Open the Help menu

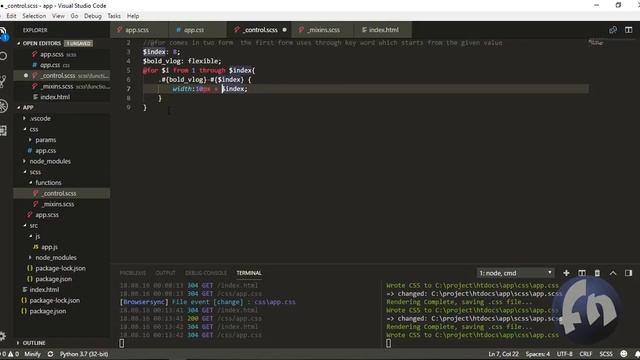(133, 16)
